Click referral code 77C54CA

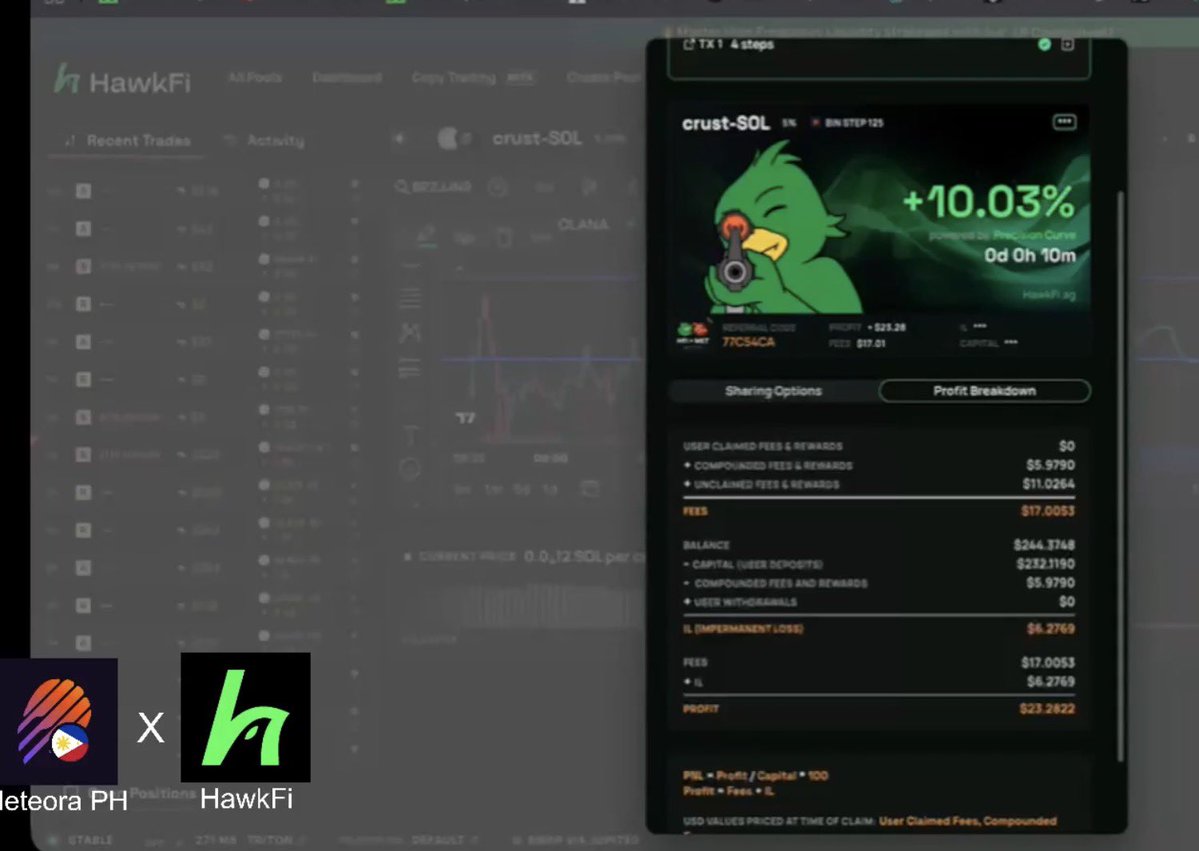748,342
